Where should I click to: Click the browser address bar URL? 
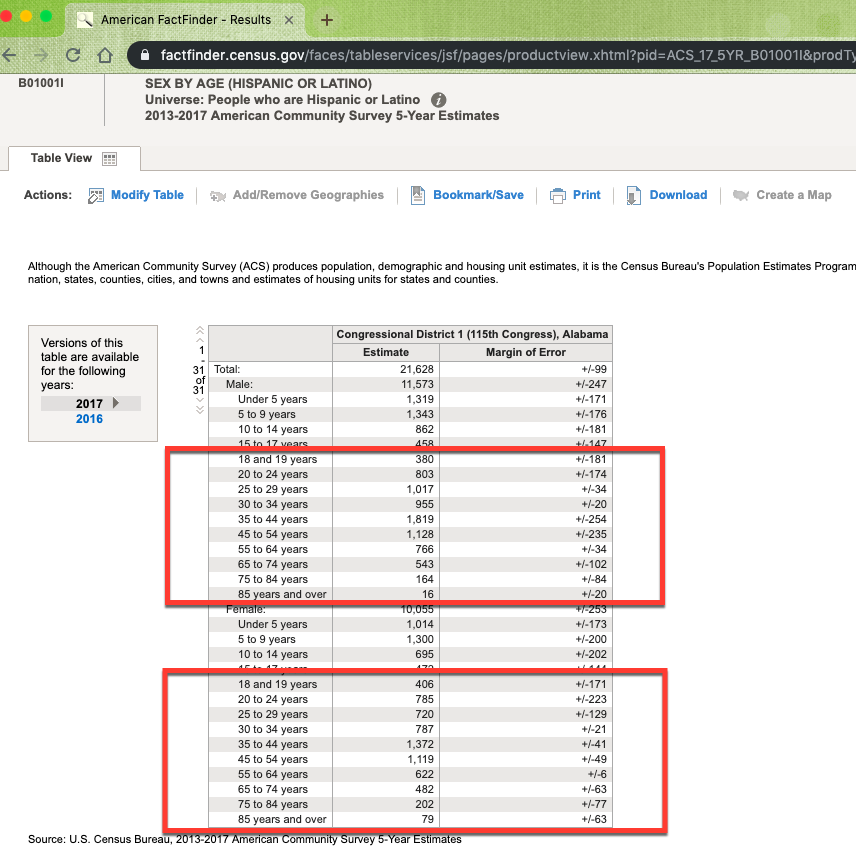[500, 55]
